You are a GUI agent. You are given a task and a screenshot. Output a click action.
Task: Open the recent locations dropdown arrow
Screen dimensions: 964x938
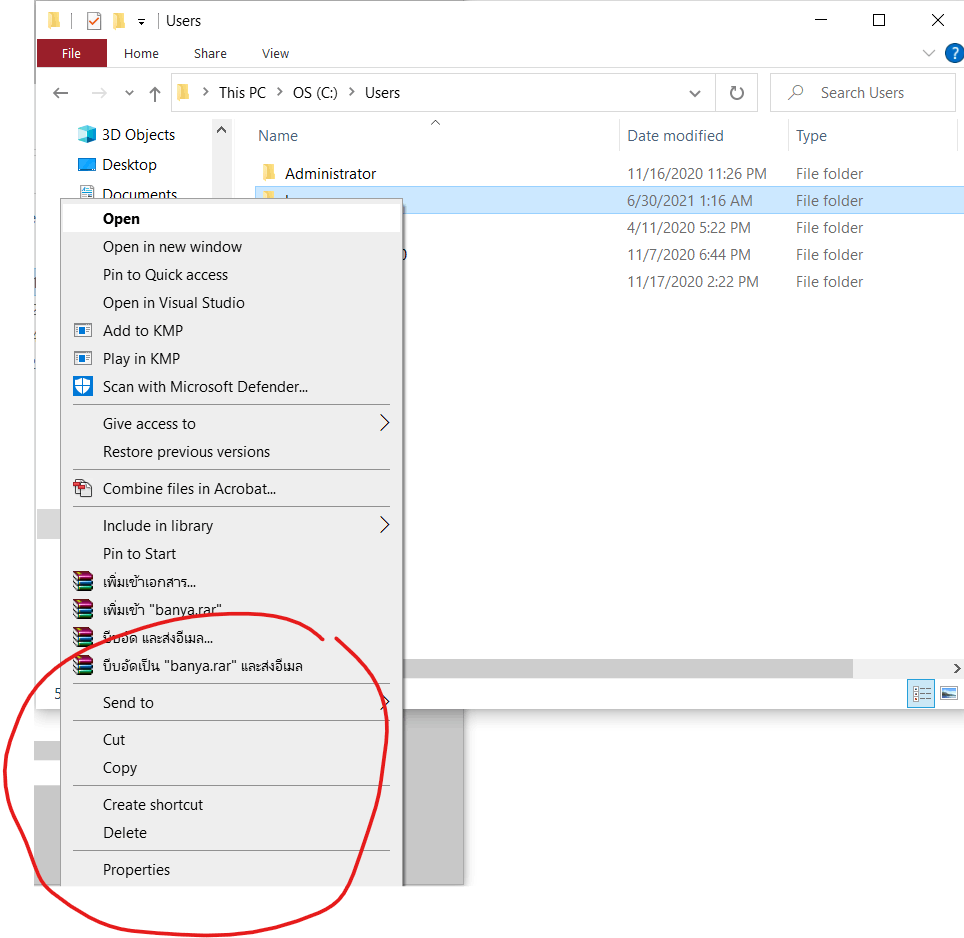129,93
